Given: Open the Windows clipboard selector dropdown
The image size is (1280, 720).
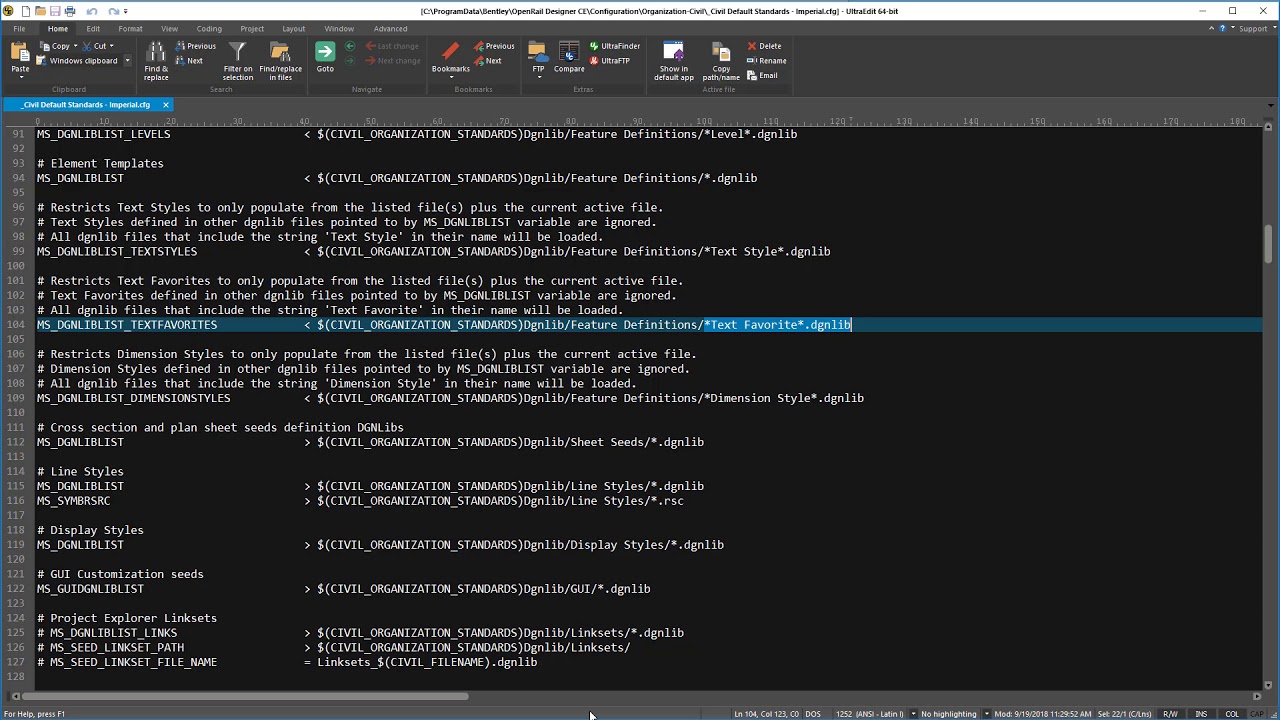Looking at the screenshot, I should click(x=127, y=61).
